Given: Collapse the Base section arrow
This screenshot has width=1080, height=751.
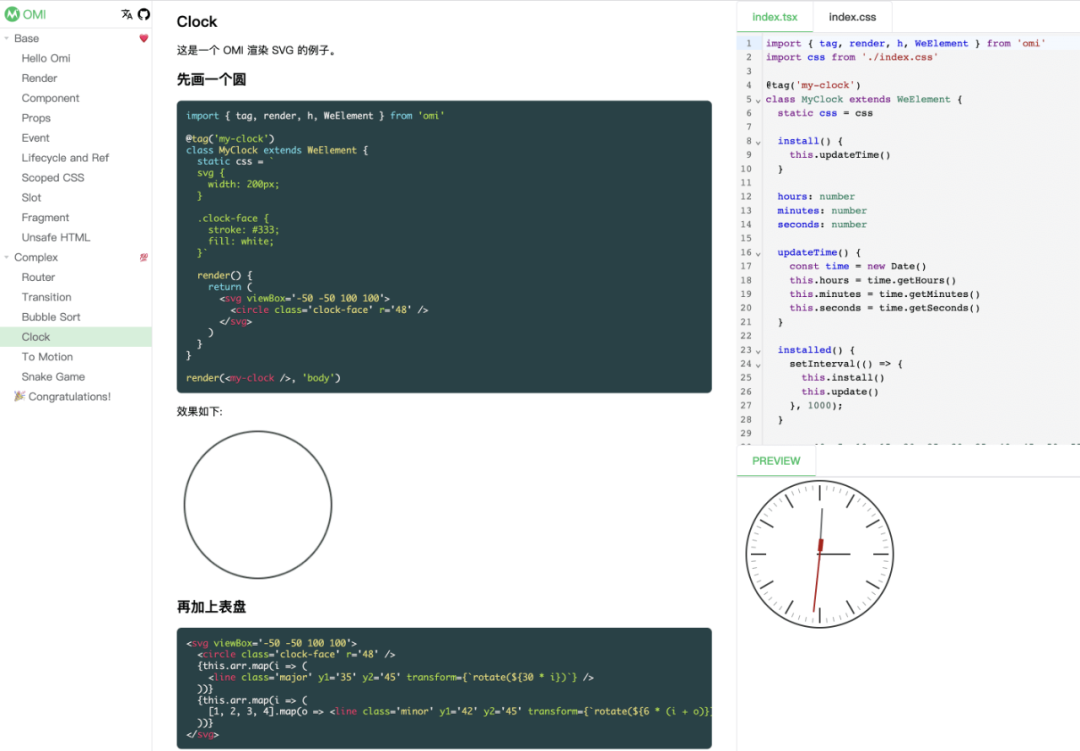Looking at the screenshot, I should click(7, 39).
